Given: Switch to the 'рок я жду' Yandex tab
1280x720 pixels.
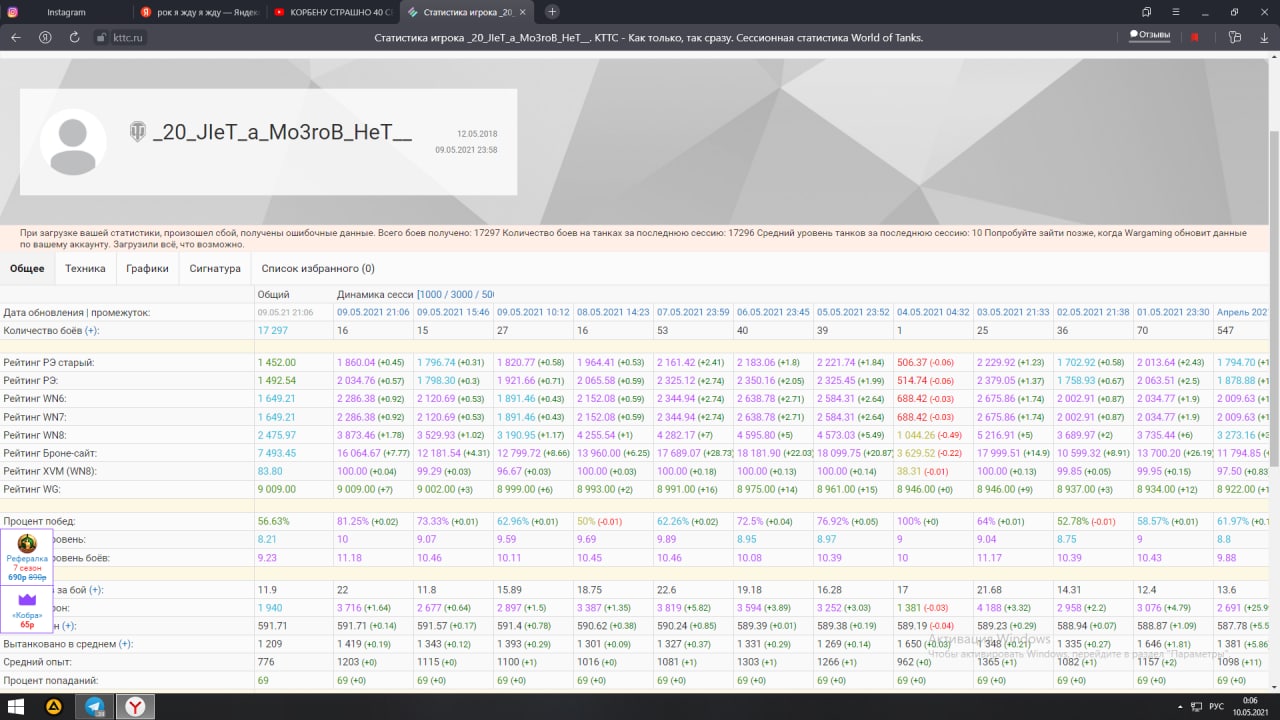Looking at the screenshot, I should point(199,12).
